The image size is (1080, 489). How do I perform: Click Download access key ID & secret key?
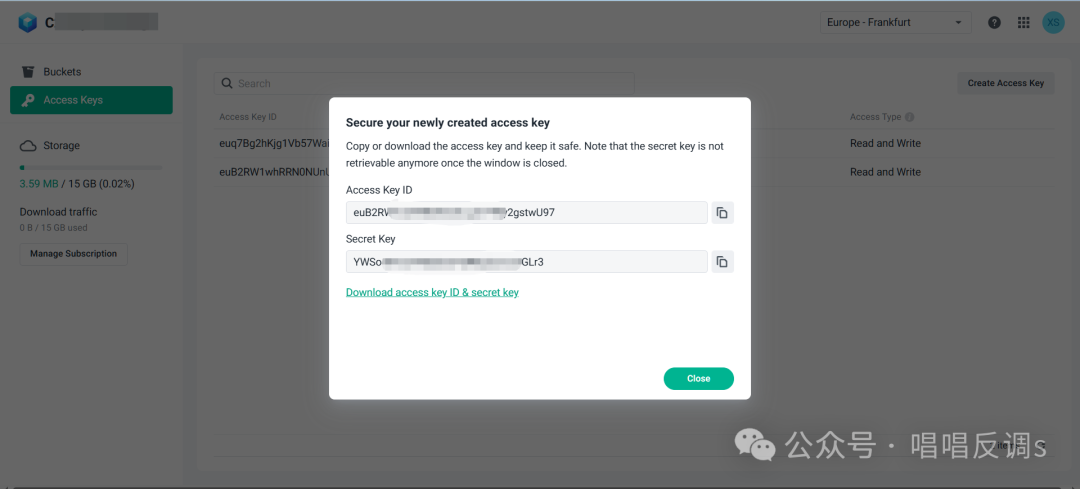tap(432, 292)
